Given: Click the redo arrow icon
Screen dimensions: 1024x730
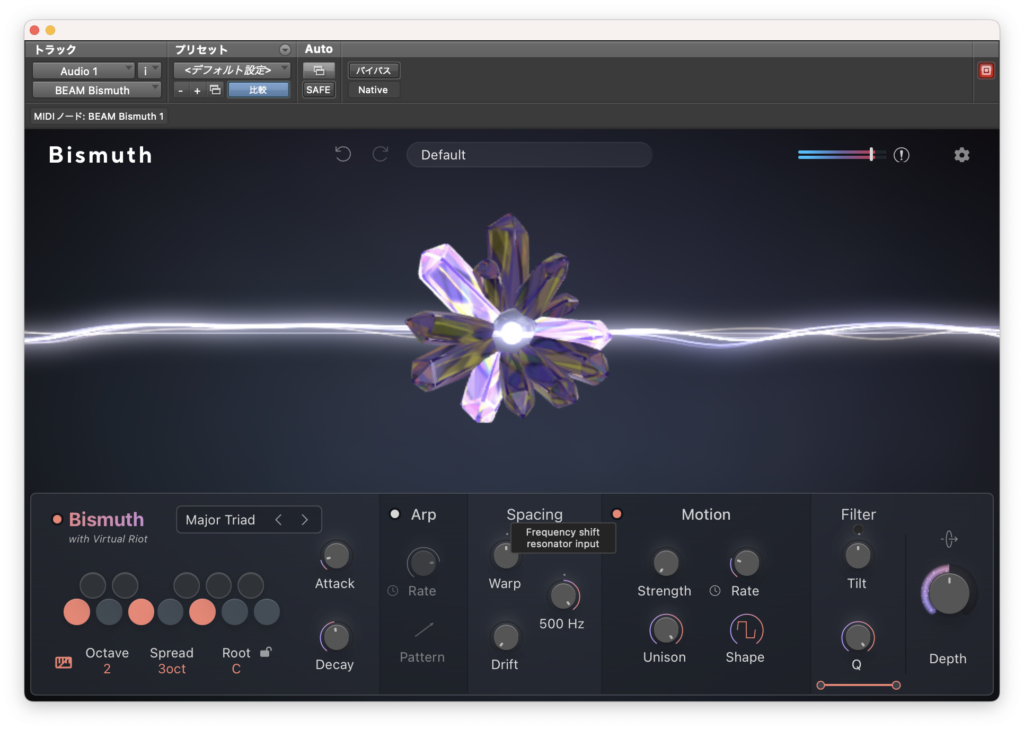Looking at the screenshot, I should click(x=380, y=154).
